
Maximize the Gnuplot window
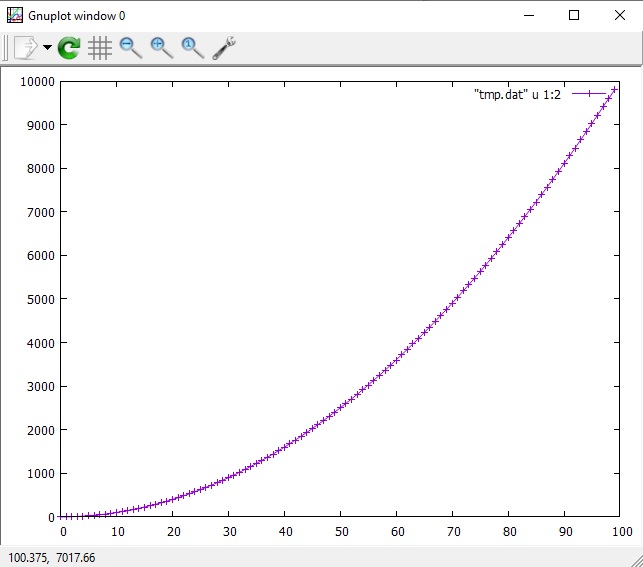[x=574, y=15]
